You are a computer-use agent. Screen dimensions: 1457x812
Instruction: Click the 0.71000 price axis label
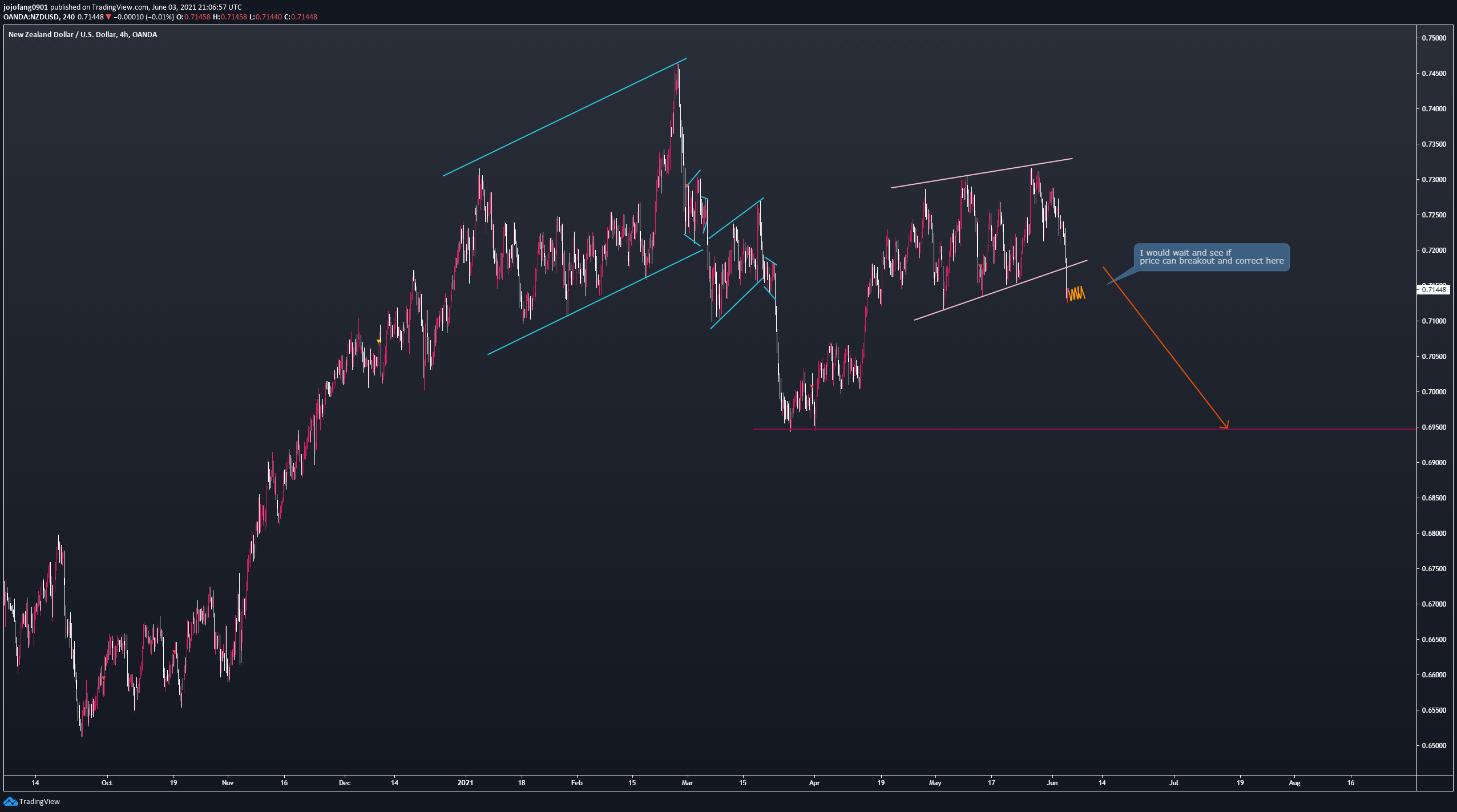(1434, 321)
